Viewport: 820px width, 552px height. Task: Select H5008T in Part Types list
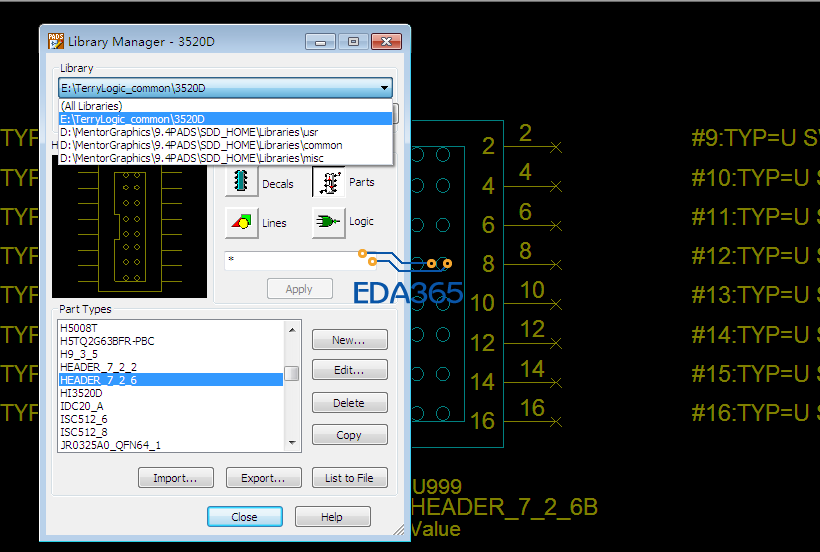171,328
